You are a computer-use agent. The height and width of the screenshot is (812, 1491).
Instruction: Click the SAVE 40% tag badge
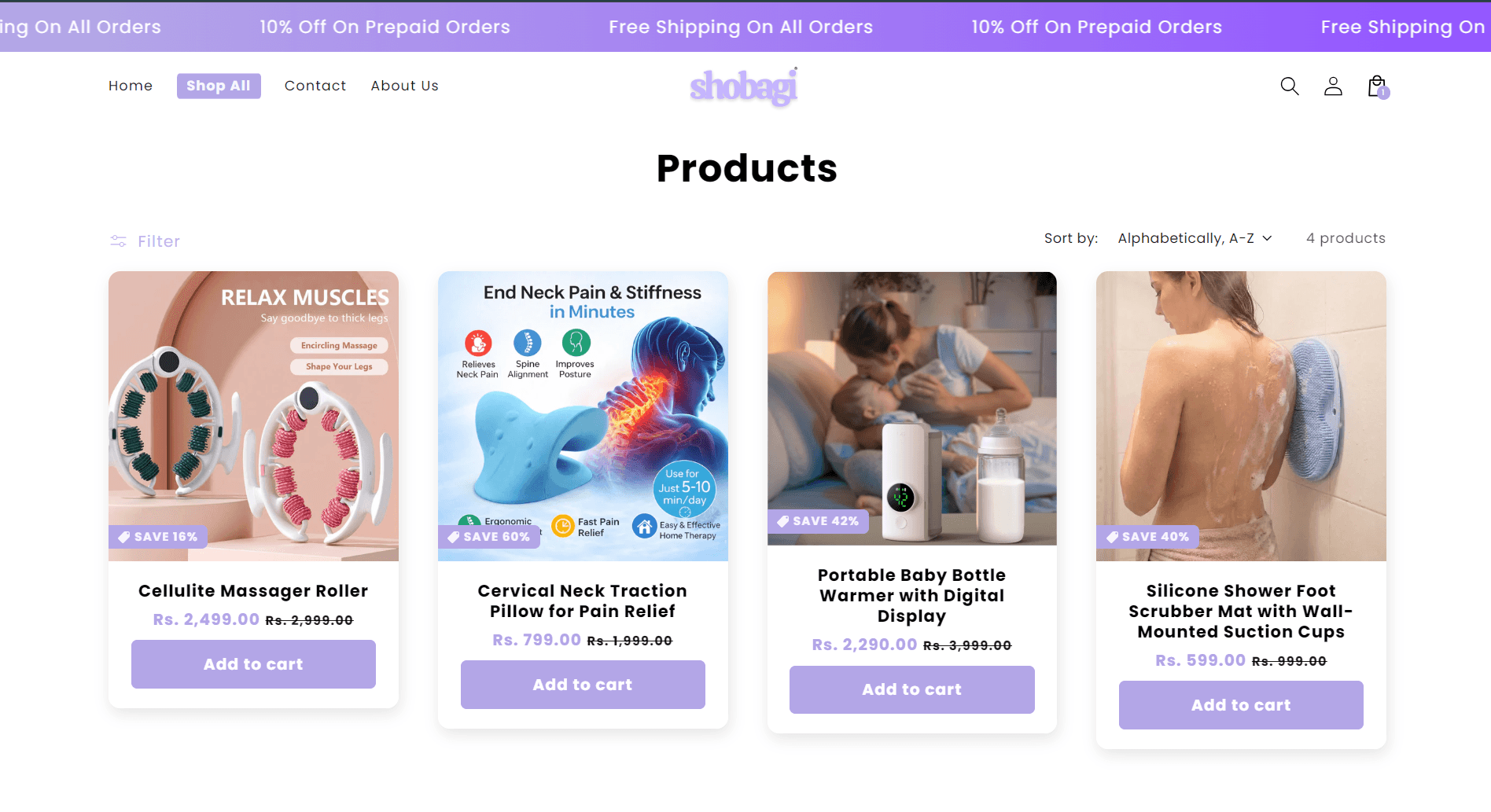tap(1147, 537)
